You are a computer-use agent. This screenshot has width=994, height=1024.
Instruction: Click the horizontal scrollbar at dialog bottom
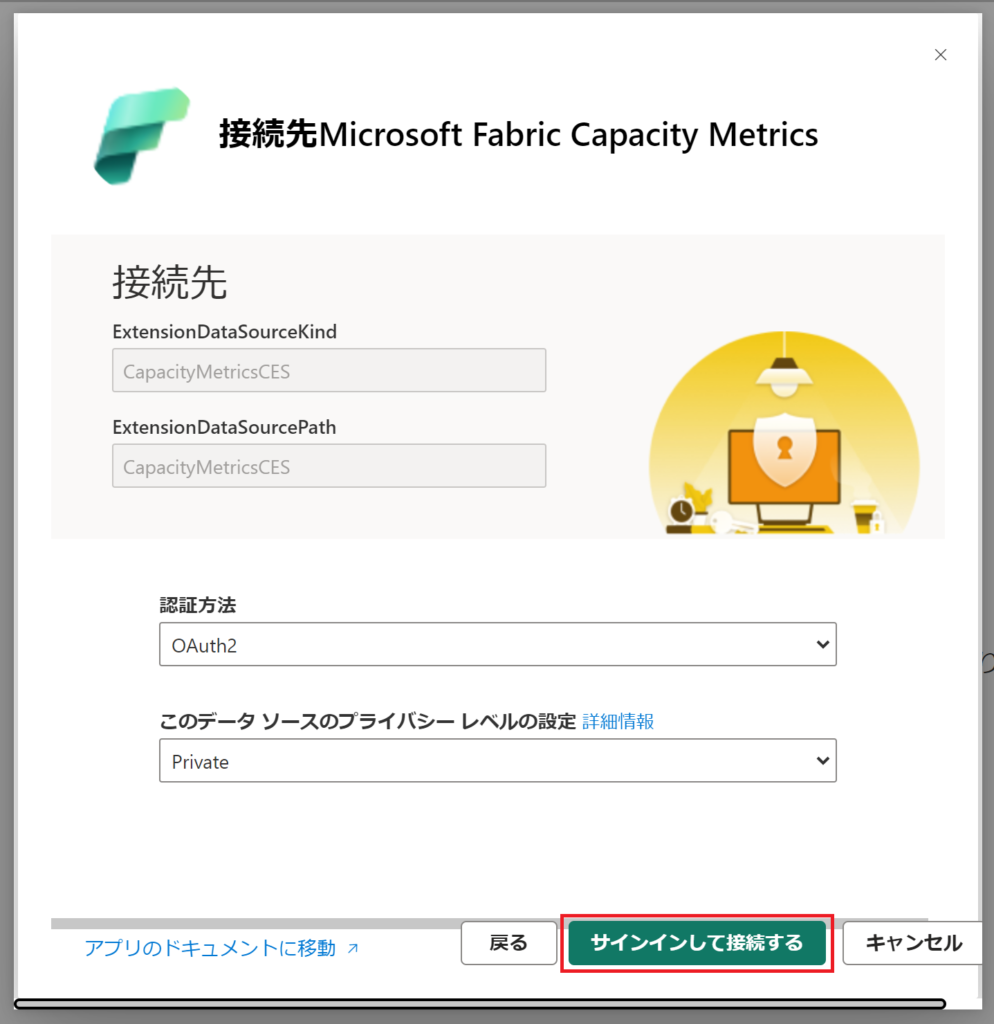tap(480, 1004)
